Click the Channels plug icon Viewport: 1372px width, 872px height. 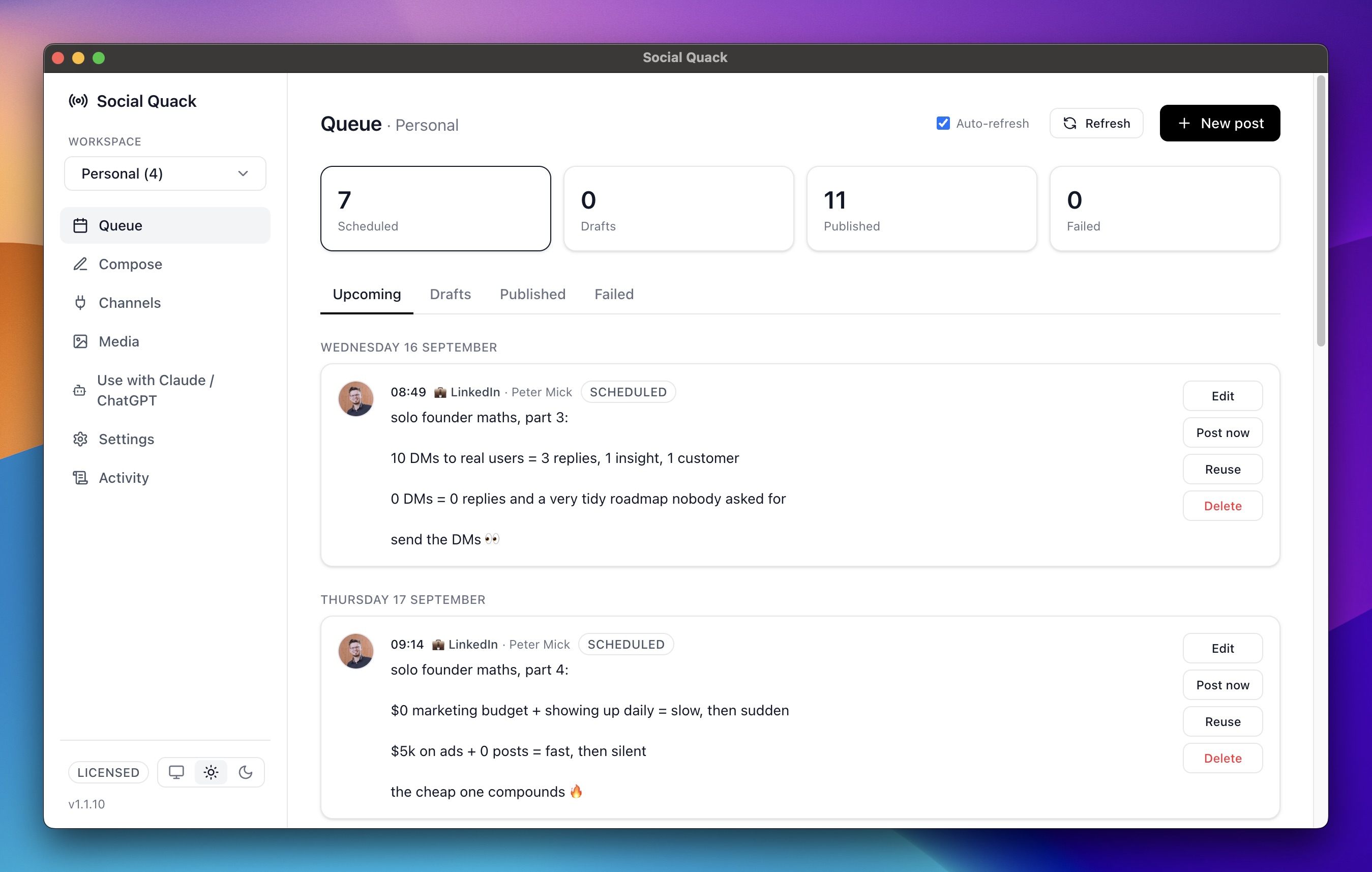[80, 303]
